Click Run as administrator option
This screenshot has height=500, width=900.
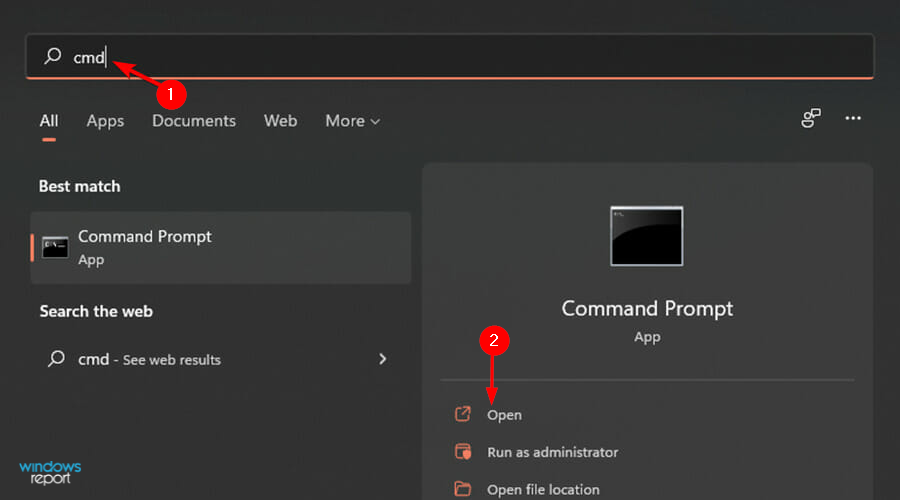tap(552, 452)
